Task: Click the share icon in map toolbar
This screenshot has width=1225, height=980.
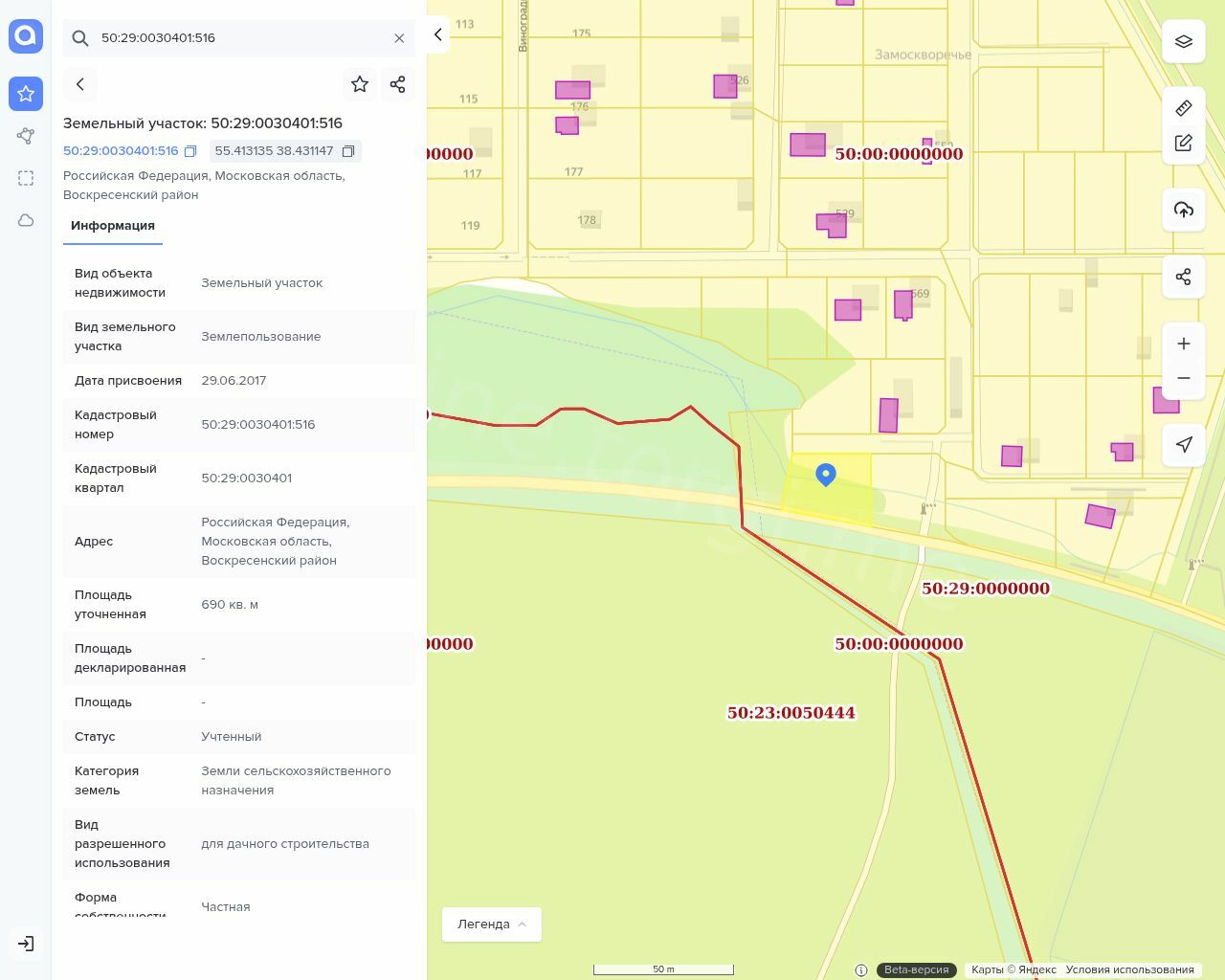Action: (x=1183, y=277)
